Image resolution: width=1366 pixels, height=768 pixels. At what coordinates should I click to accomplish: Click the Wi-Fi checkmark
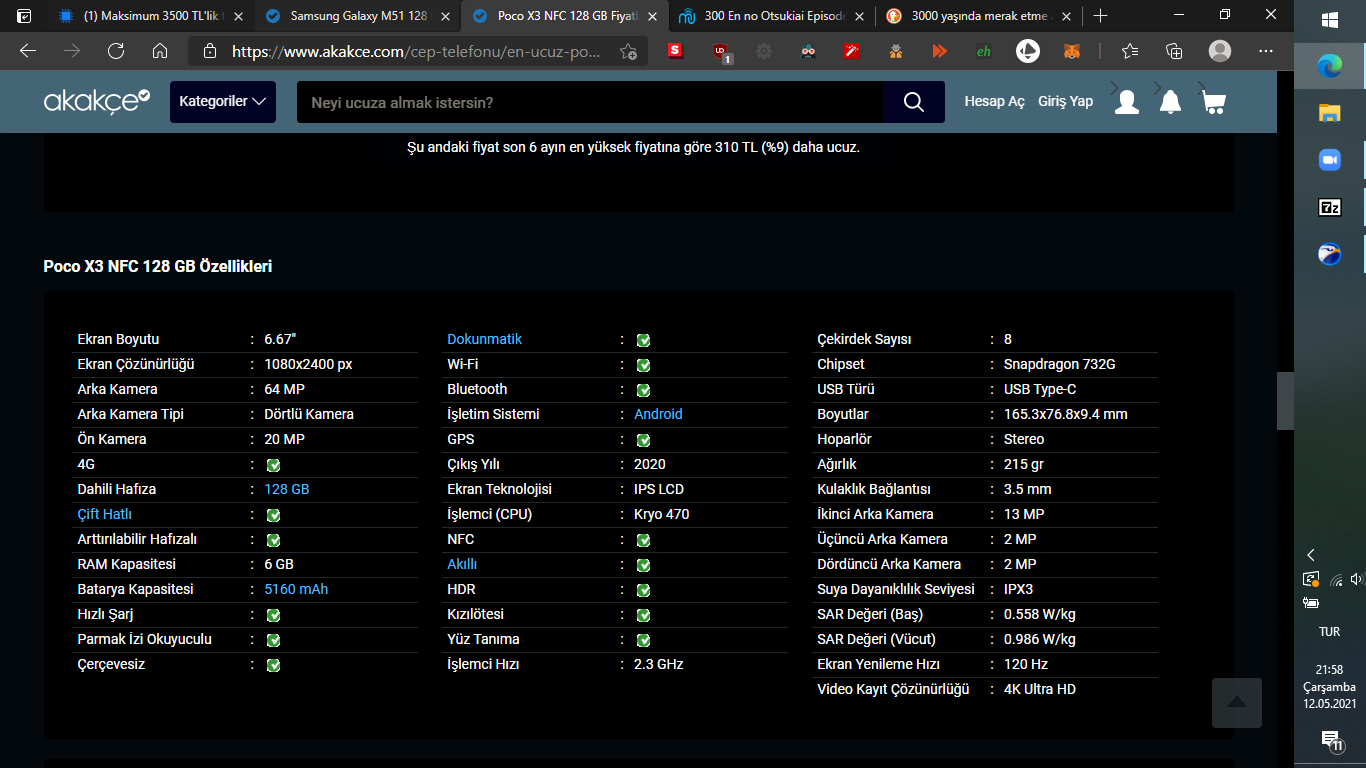coord(643,365)
